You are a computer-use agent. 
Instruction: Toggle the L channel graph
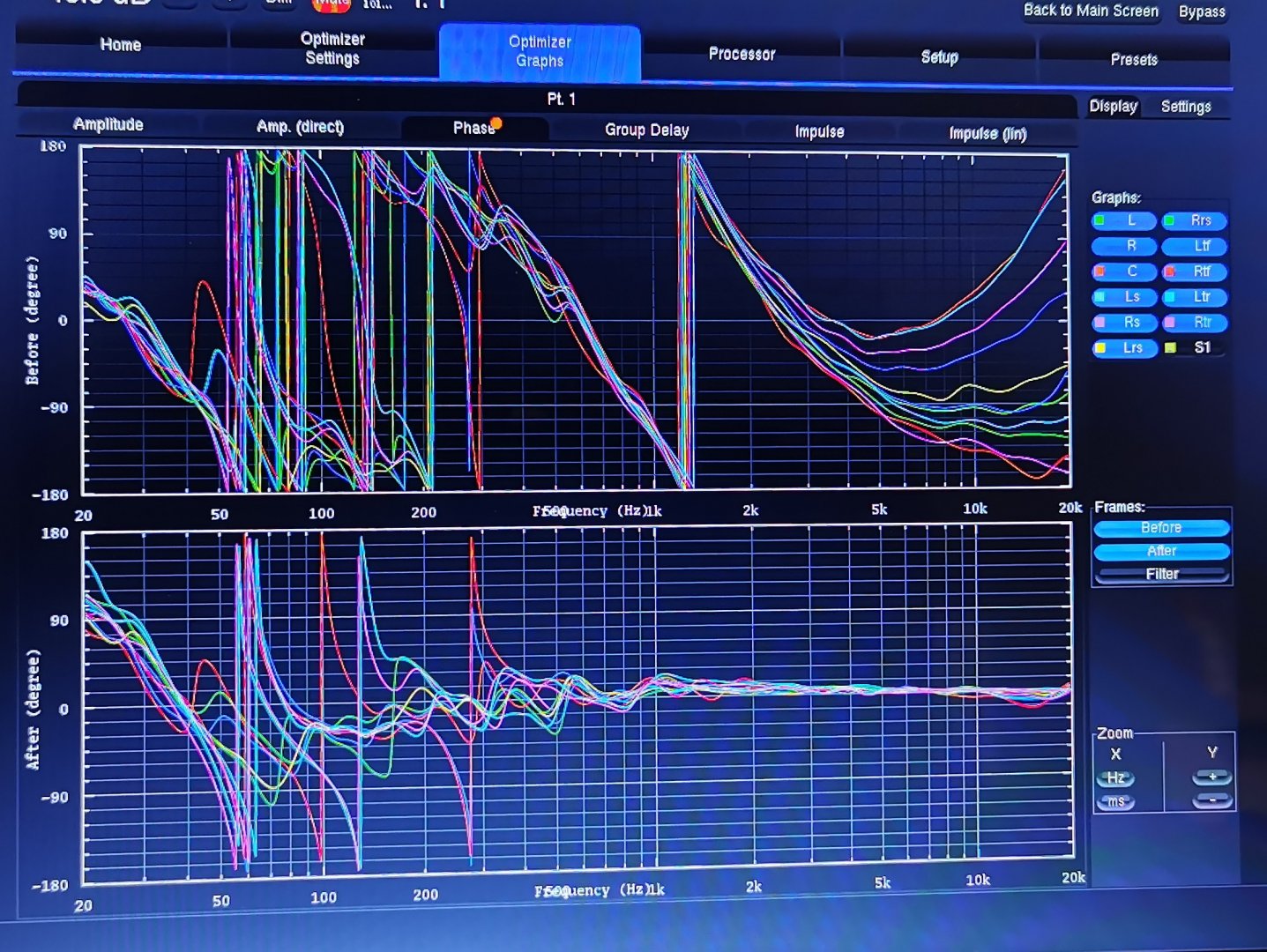[1124, 220]
